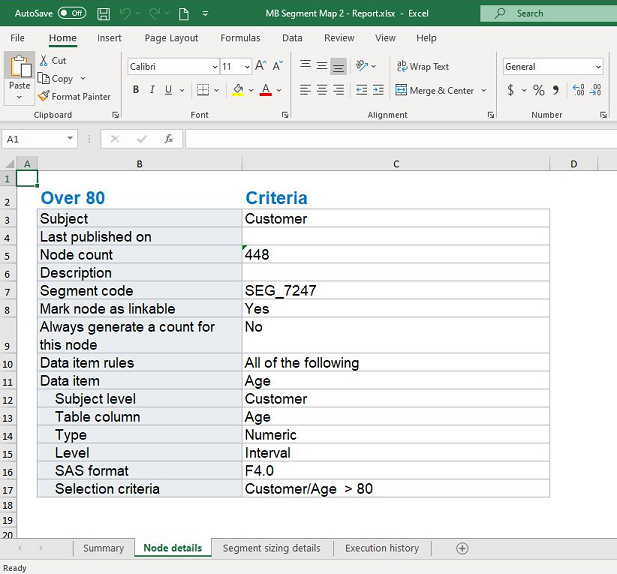Click the Cut button
The image size is (617, 574).
[52, 61]
